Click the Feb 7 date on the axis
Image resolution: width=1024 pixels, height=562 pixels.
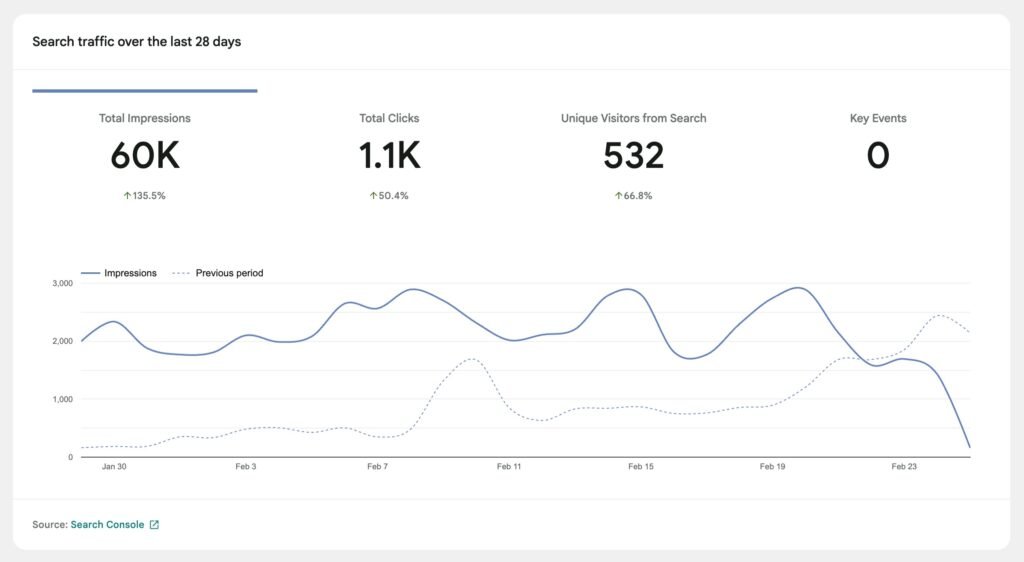point(377,467)
